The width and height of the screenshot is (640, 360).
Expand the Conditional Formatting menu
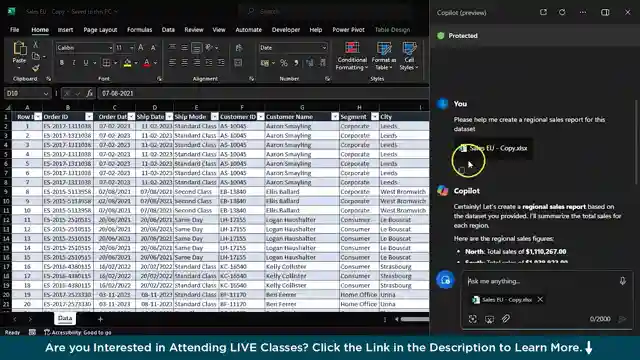coord(351,56)
